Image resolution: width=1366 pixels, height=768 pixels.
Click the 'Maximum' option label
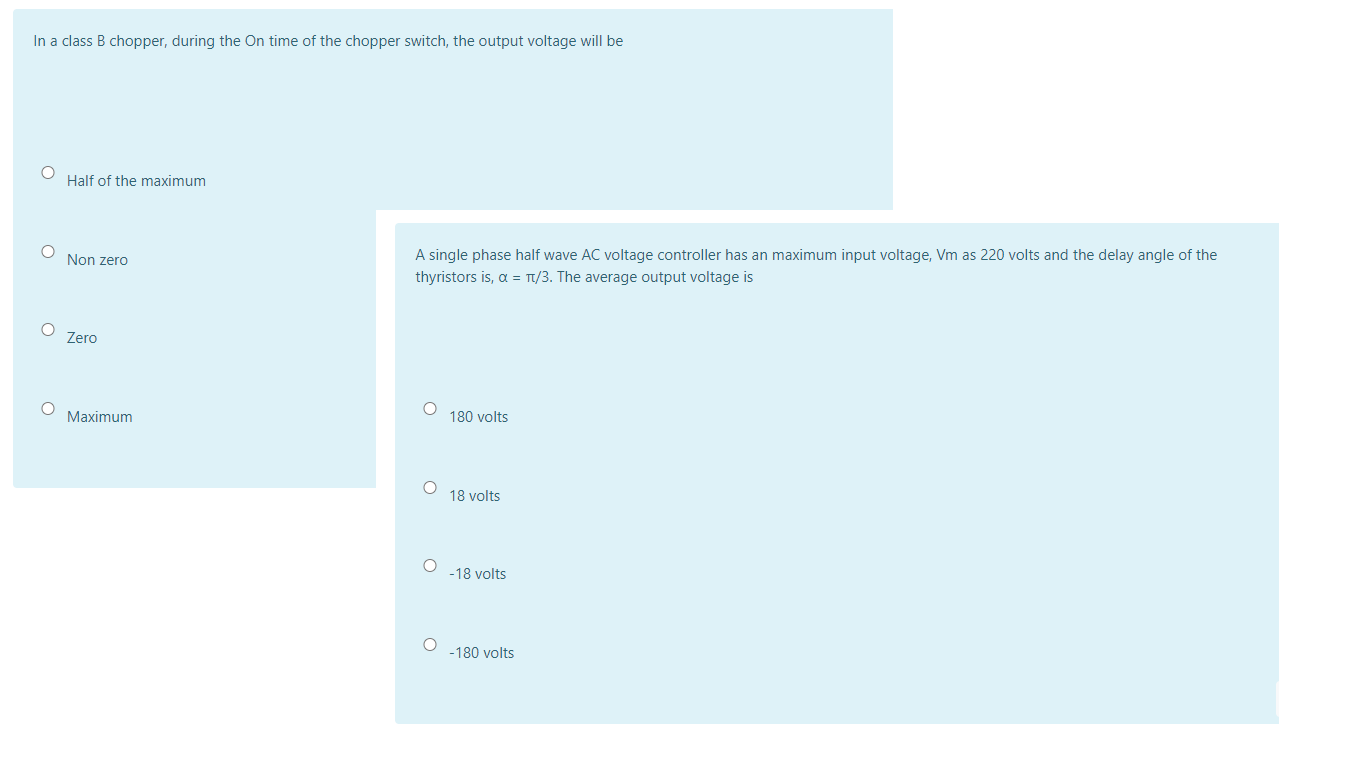pos(99,417)
